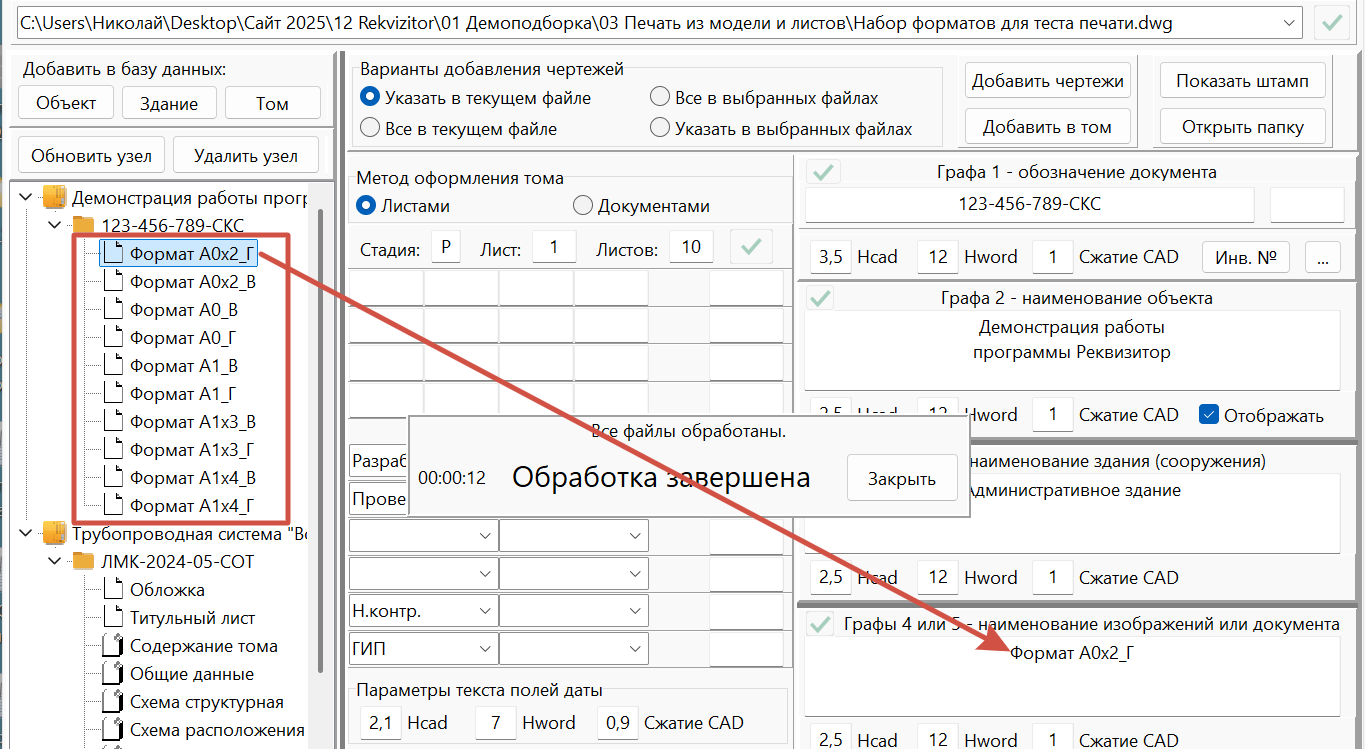Click the sheet icon of Формат A0_В
1365x749 pixels.
pyautogui.click(x=113, y=310)
